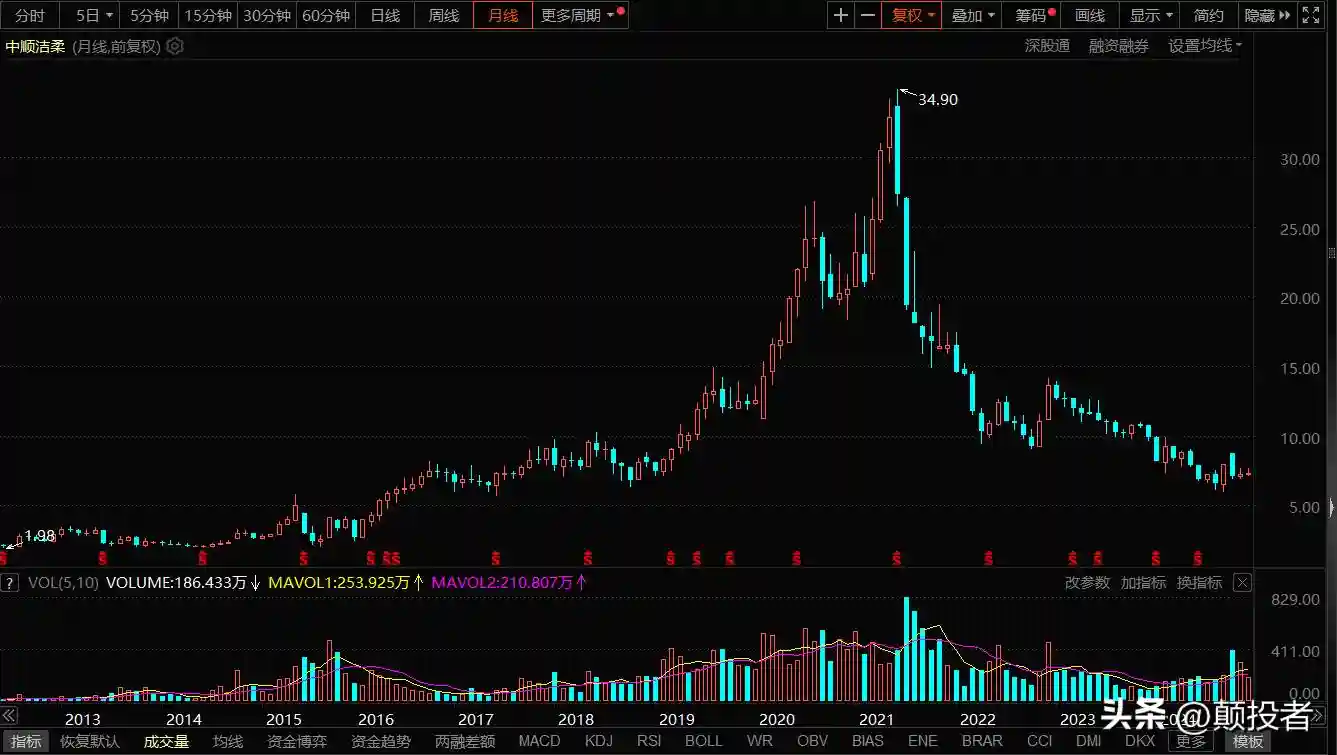The height and width of the screenshot is (755, 1337).
Task: Open the 复权 adjustment dropdown
Action: point(912,15)
